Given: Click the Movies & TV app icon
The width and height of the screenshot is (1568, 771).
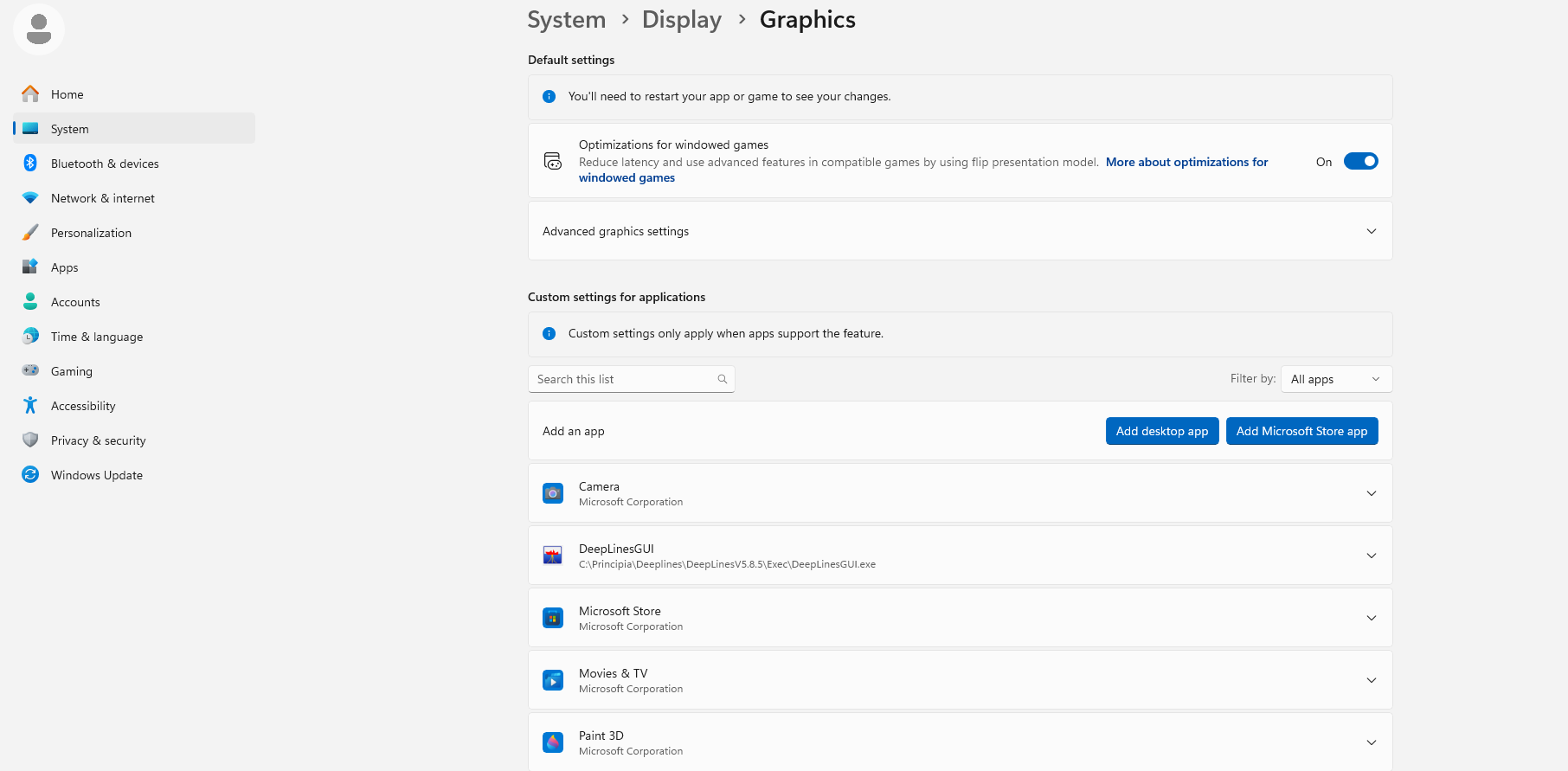Looking at the screenshot, I should click(553, 680).
